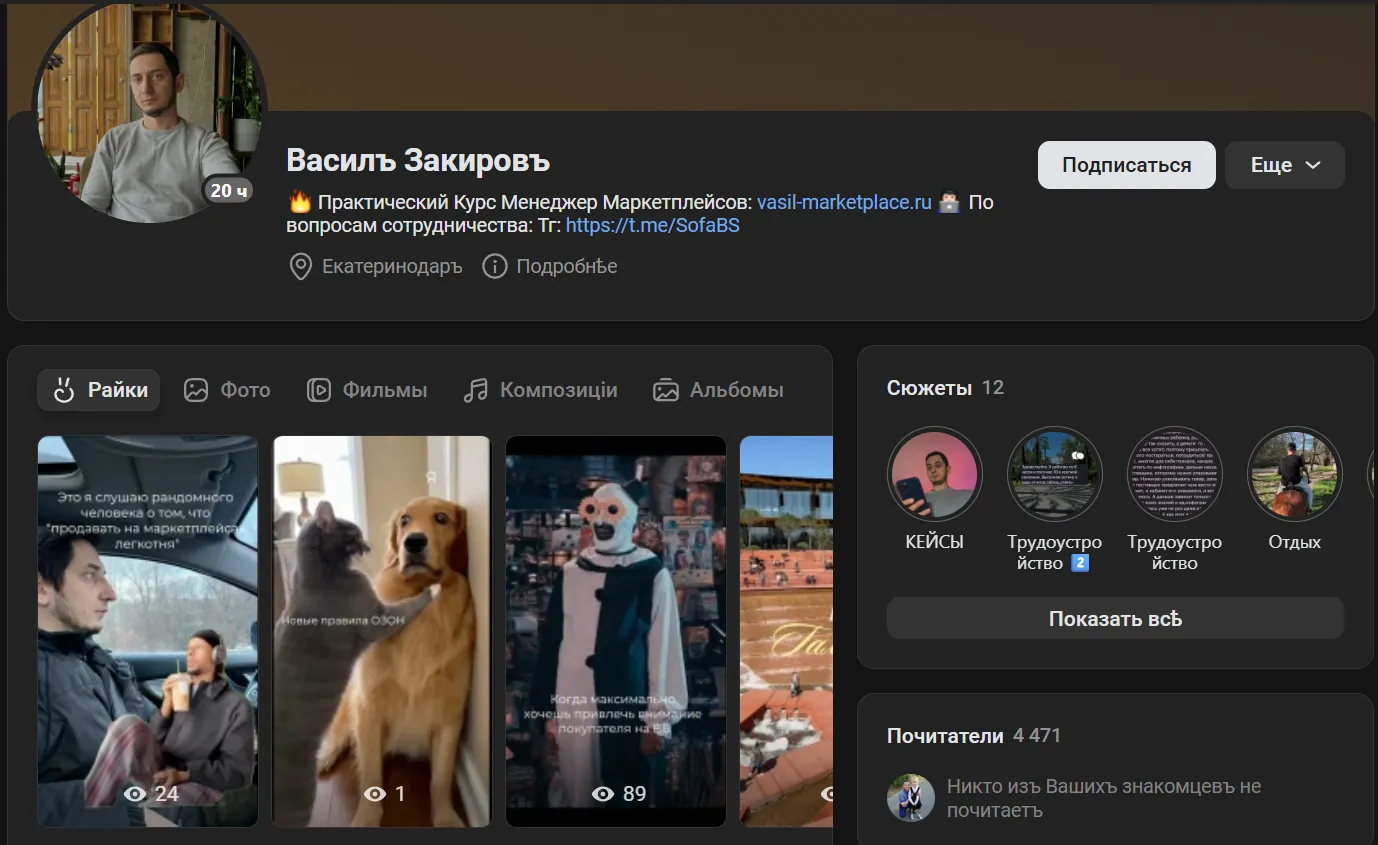Click Показать всѣ stories button
The width and height of the screenshot is (1378, 845).
pyautogui.click(x=1115, y=619)
